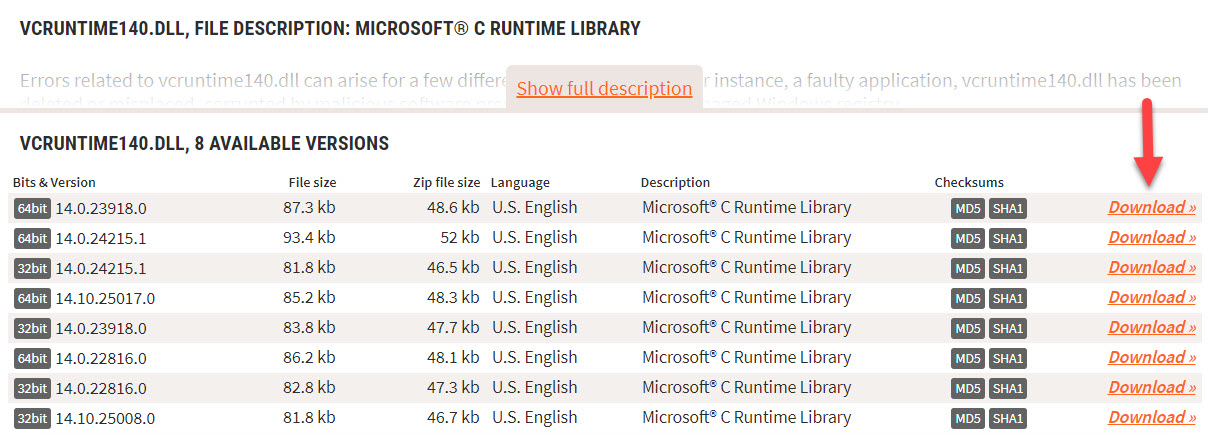Screen dimensions: 1208x433
Task: Click the Description column header
Action: pos(675,183)
